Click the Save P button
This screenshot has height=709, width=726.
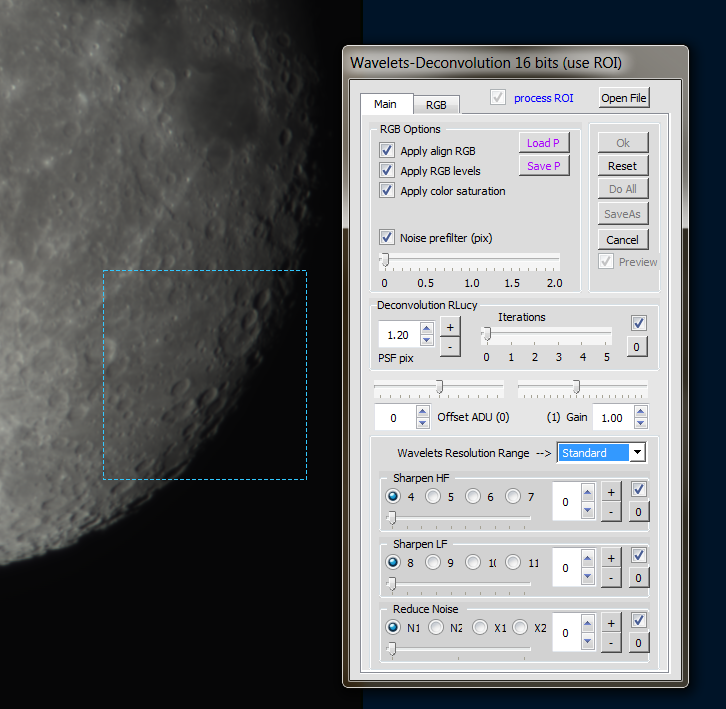click(544, 166)
